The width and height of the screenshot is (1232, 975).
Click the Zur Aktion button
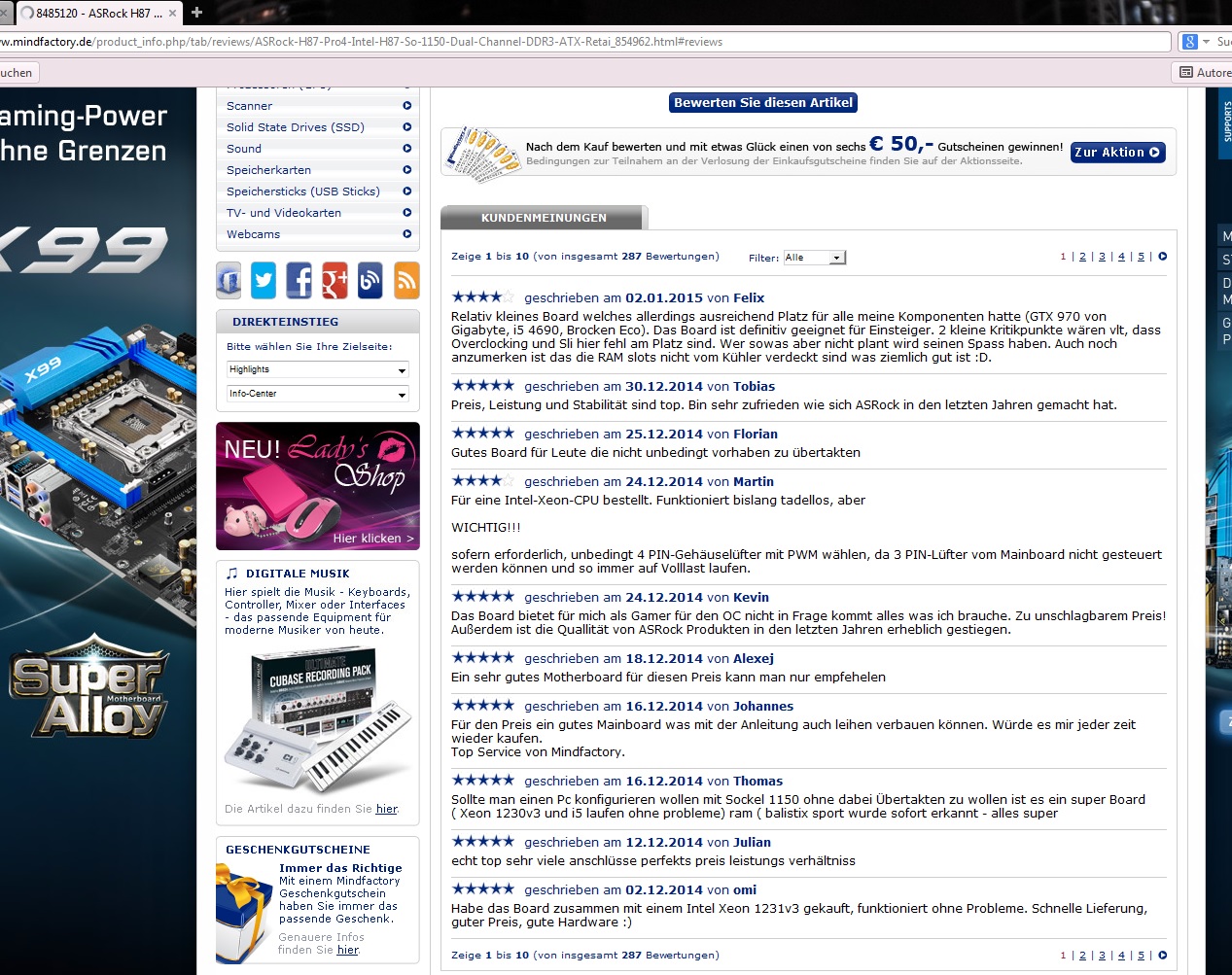pos(1117,153)
